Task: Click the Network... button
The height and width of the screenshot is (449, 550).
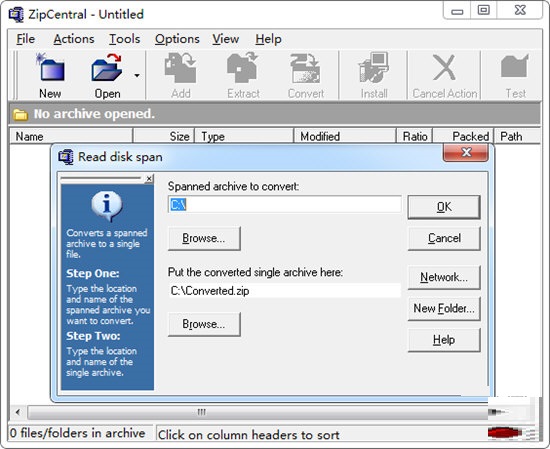Action: coord(444,277)
